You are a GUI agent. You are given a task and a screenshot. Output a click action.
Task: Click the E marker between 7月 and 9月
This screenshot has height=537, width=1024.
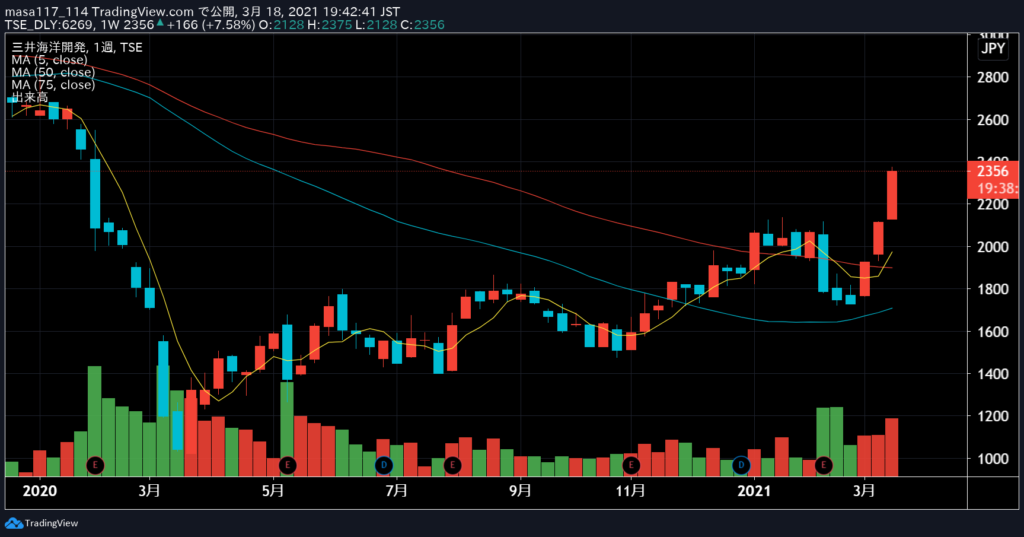point(453,465)
